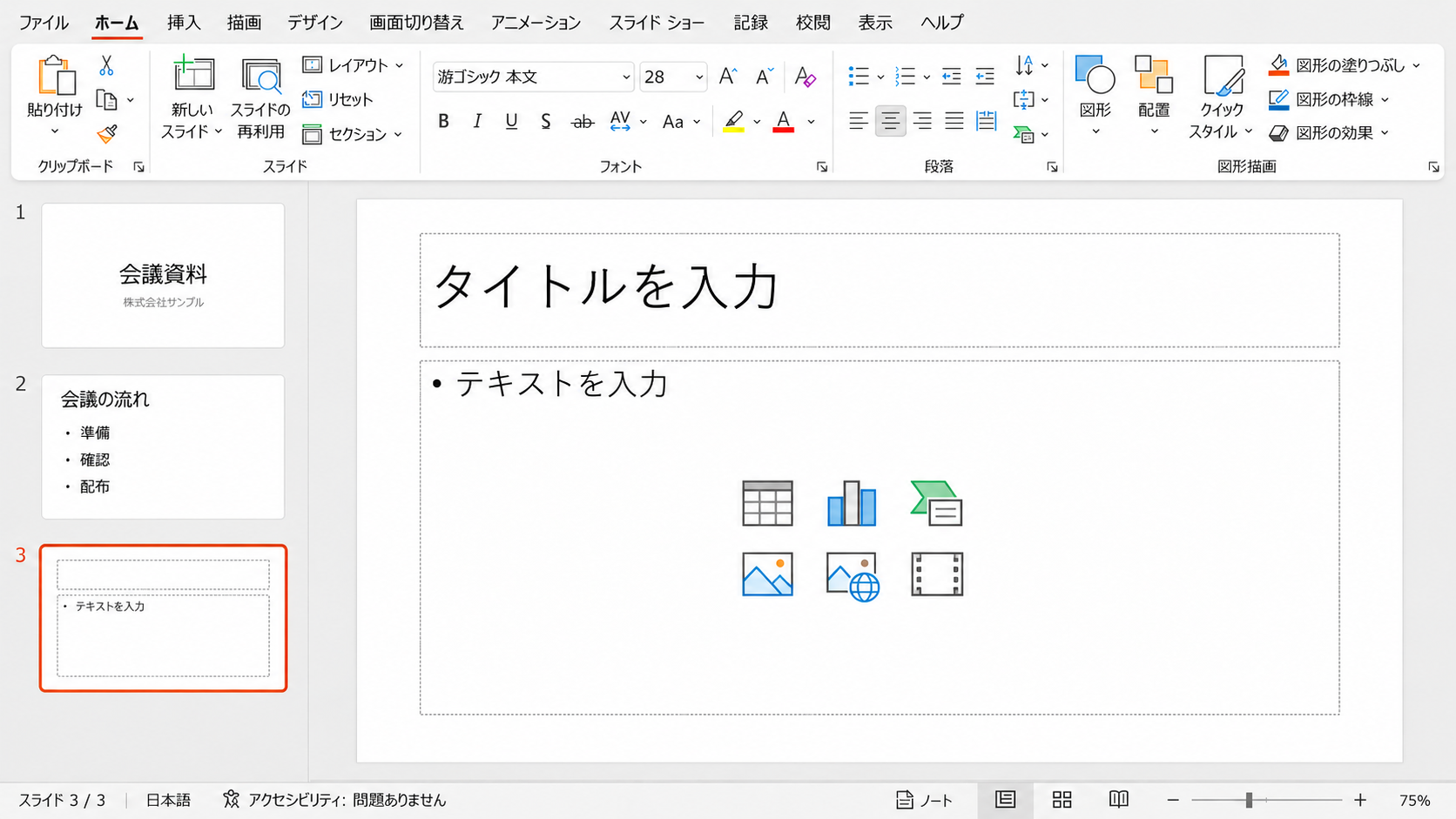Insert picture from placeholder icon

tap(767, 574)
